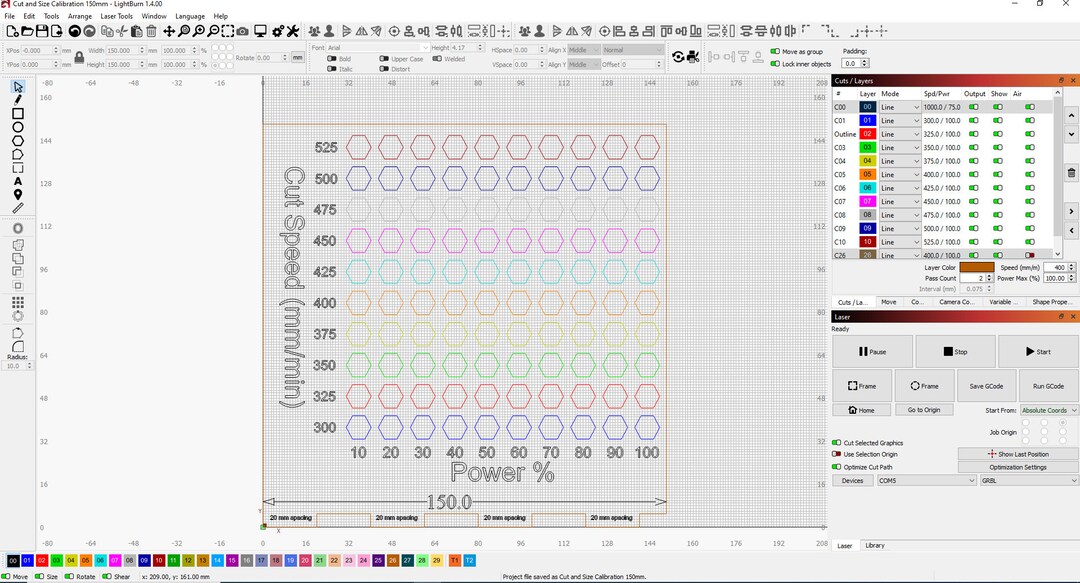
Task: Click Go to Origin
Action: coord(923,409)
